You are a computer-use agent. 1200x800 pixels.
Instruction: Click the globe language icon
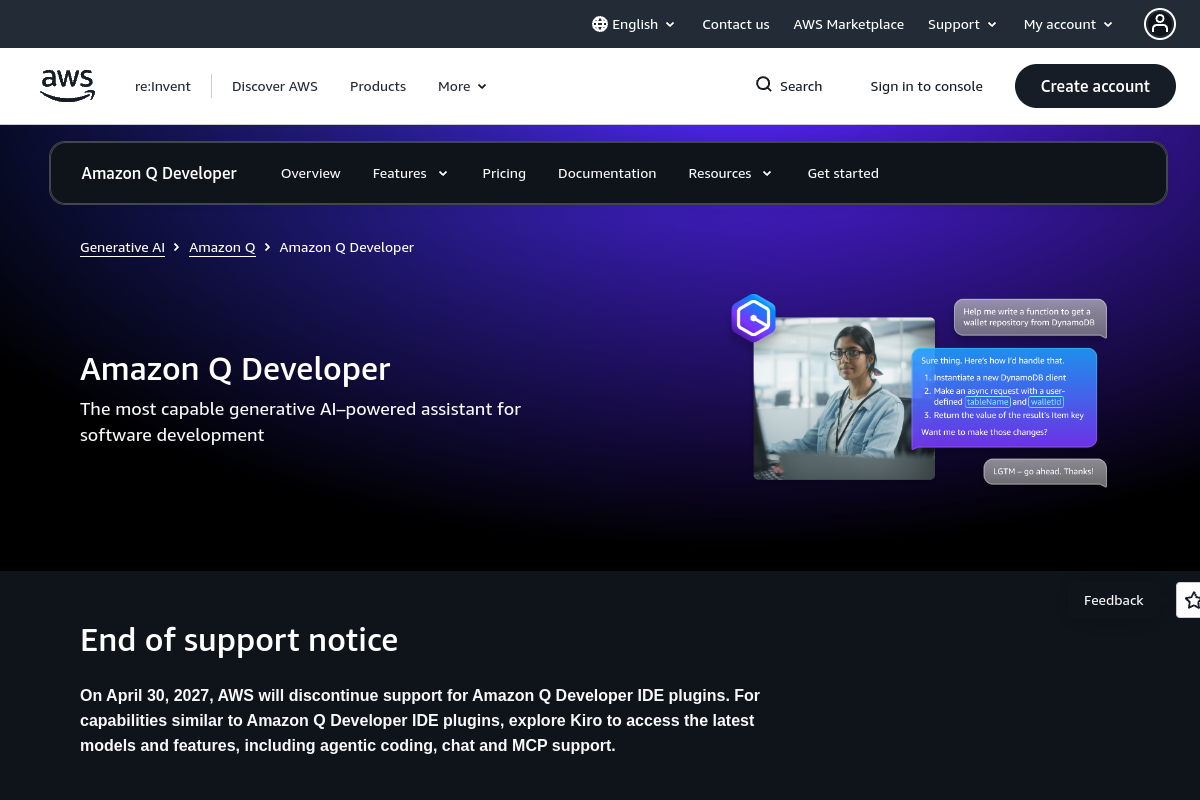(600, 24)
